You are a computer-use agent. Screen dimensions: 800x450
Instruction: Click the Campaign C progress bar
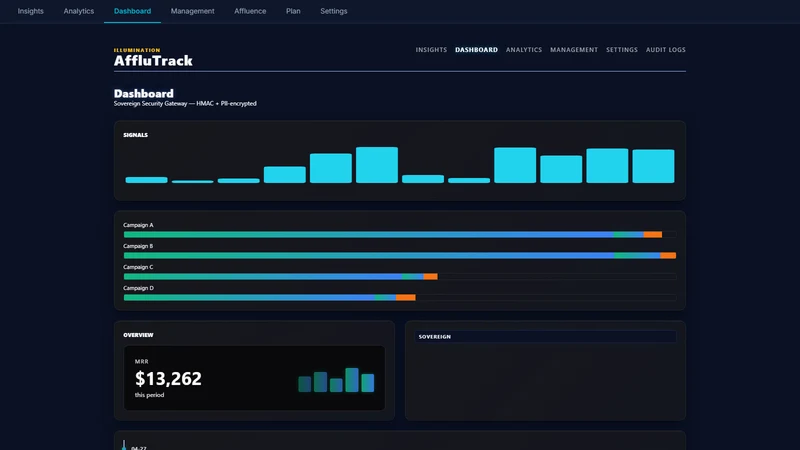pos(400,277)
